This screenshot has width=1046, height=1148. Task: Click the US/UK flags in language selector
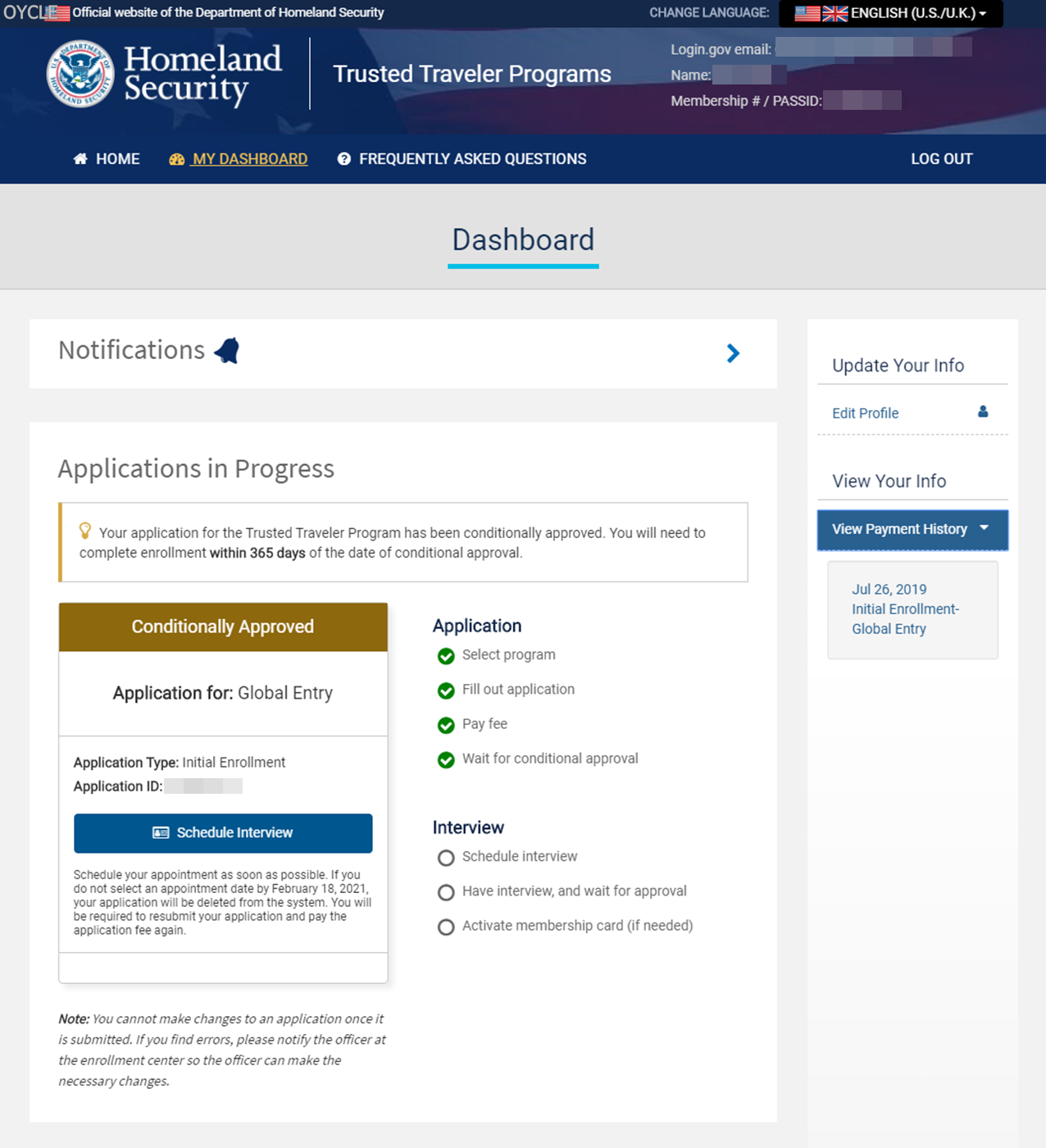click(821, 13)
